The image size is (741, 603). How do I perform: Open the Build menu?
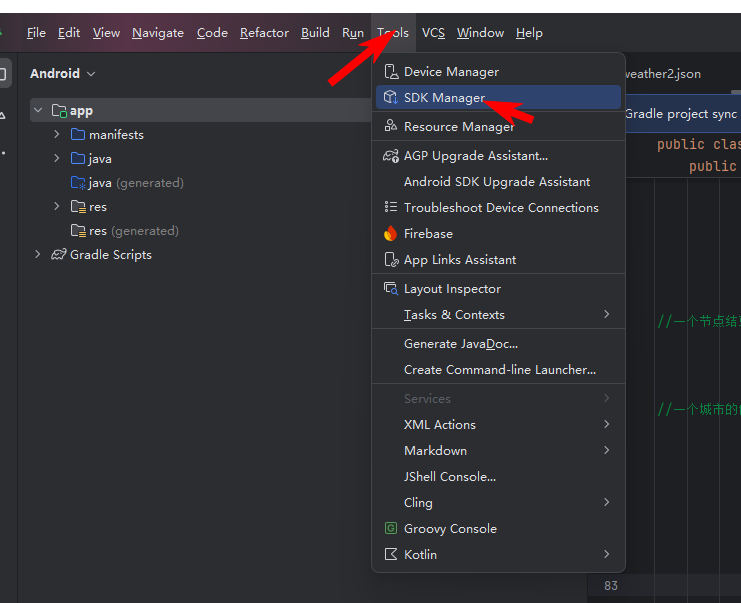click(315, 33)
